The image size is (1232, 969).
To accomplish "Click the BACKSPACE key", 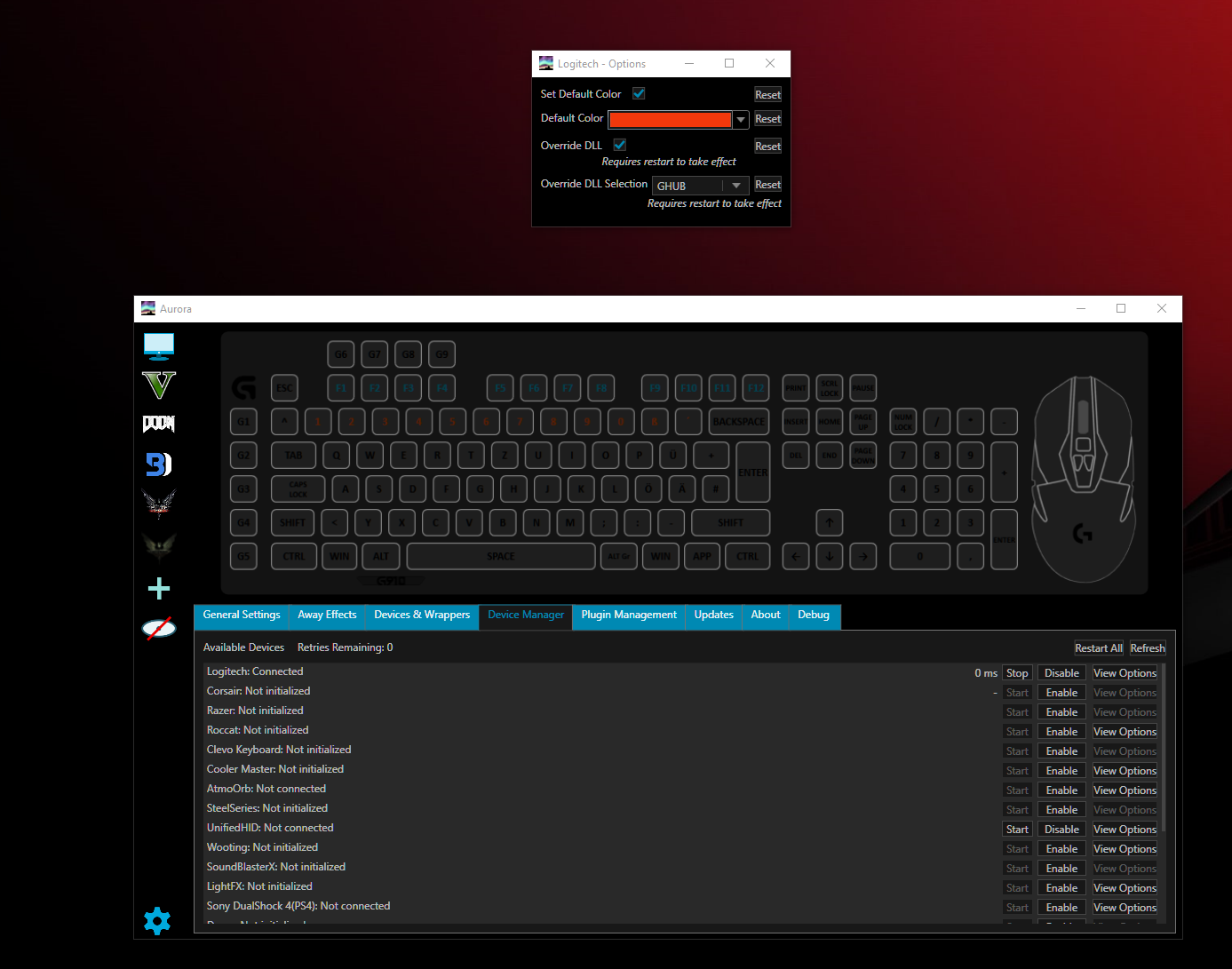I will point(739,422).
